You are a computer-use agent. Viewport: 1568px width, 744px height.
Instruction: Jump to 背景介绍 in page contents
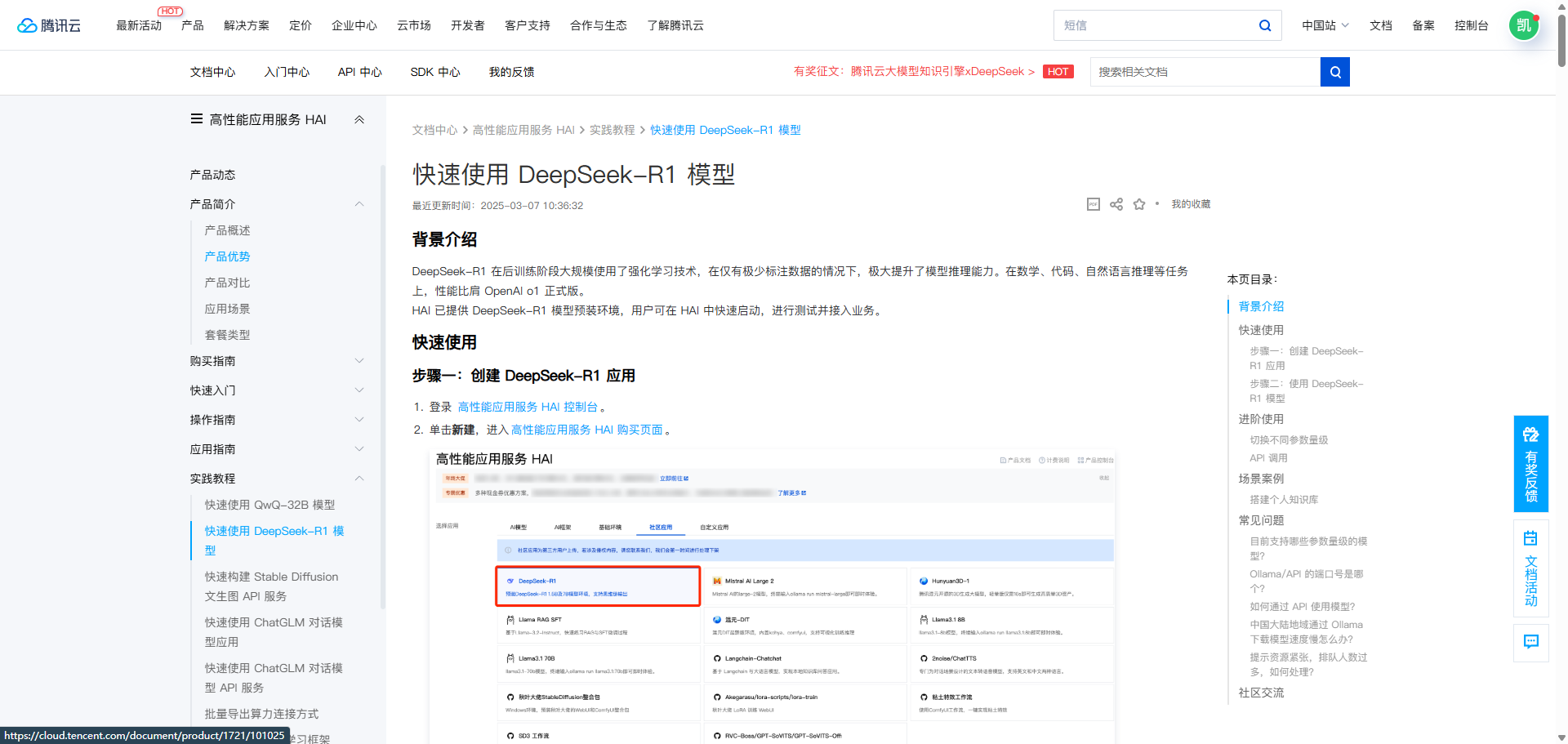coord(1262,306)
